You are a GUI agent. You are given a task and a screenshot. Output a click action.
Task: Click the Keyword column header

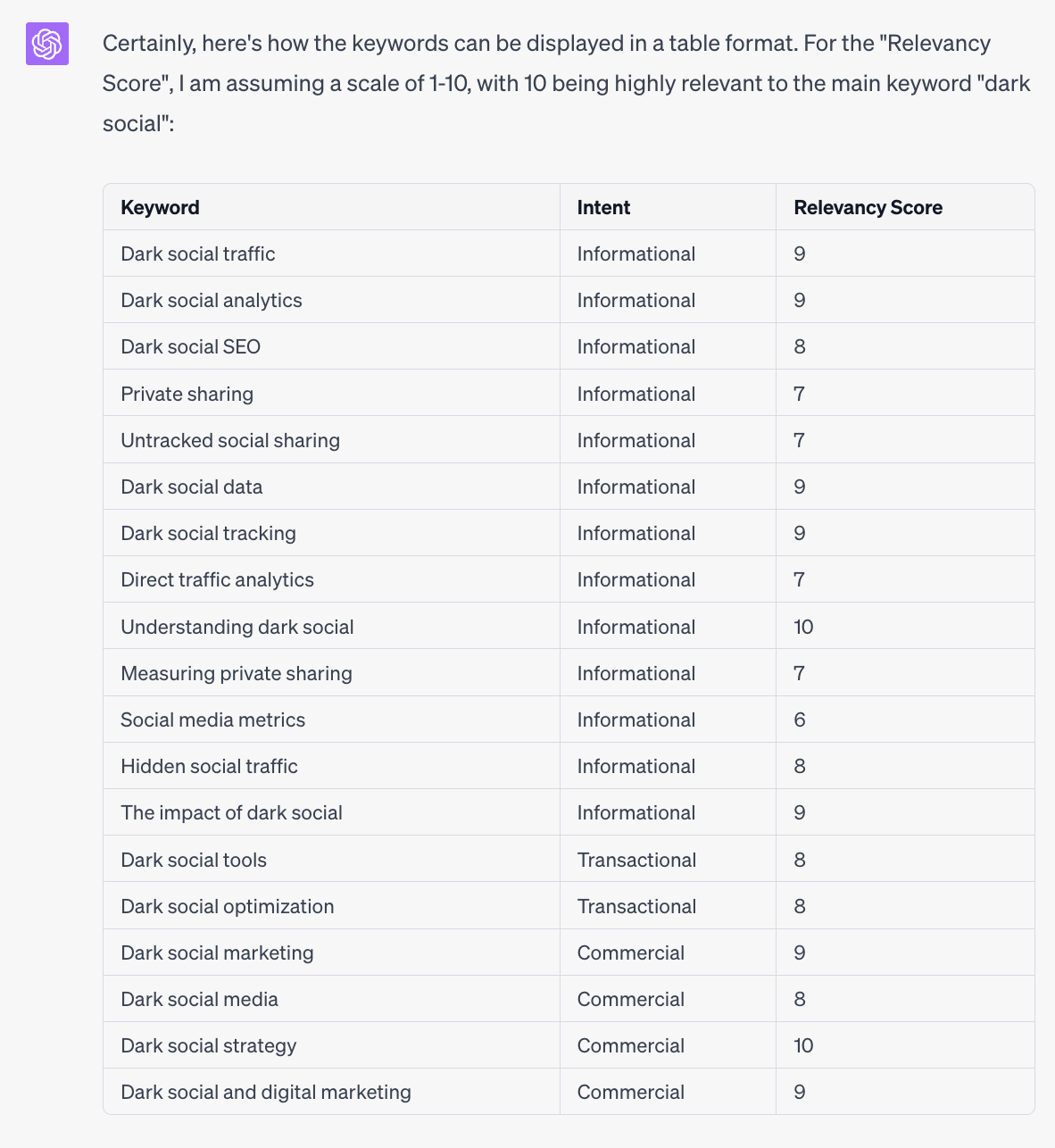pyautogui.click(x=160, y=207)
